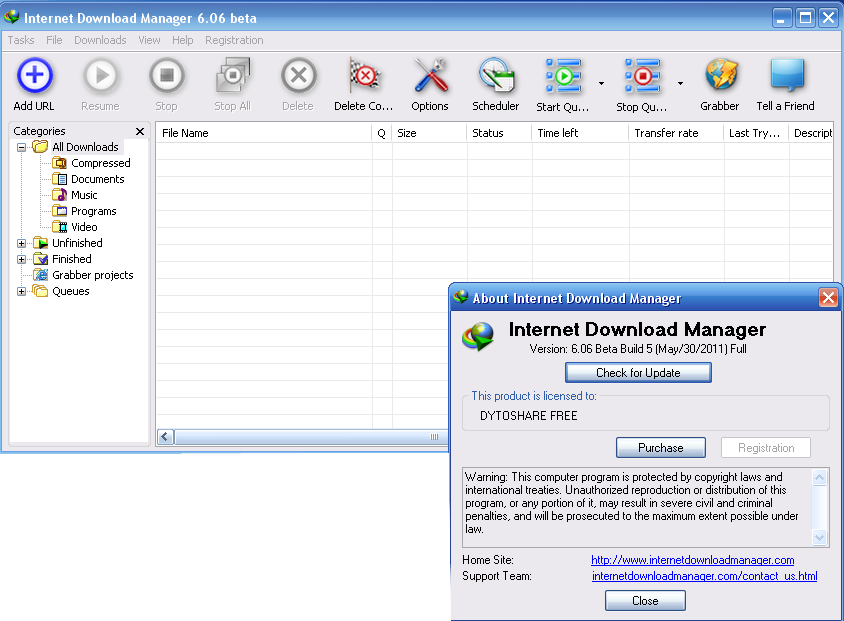844x621 pixels.
Task: Sort by Transfer rate column header
Action: coord(676,133)
